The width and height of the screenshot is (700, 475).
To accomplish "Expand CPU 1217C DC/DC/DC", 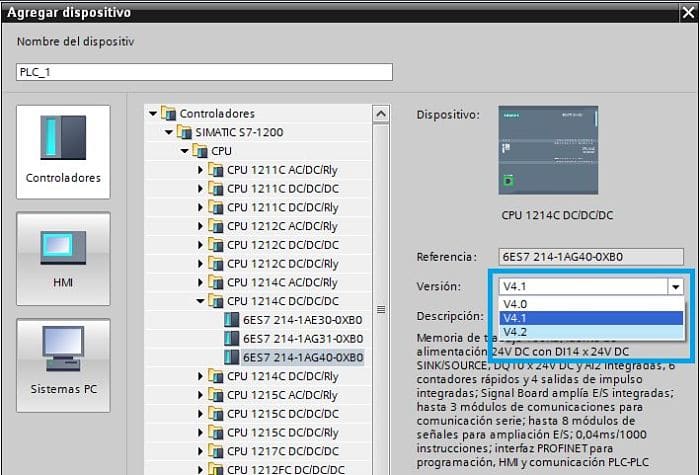I will pos(200,451).
